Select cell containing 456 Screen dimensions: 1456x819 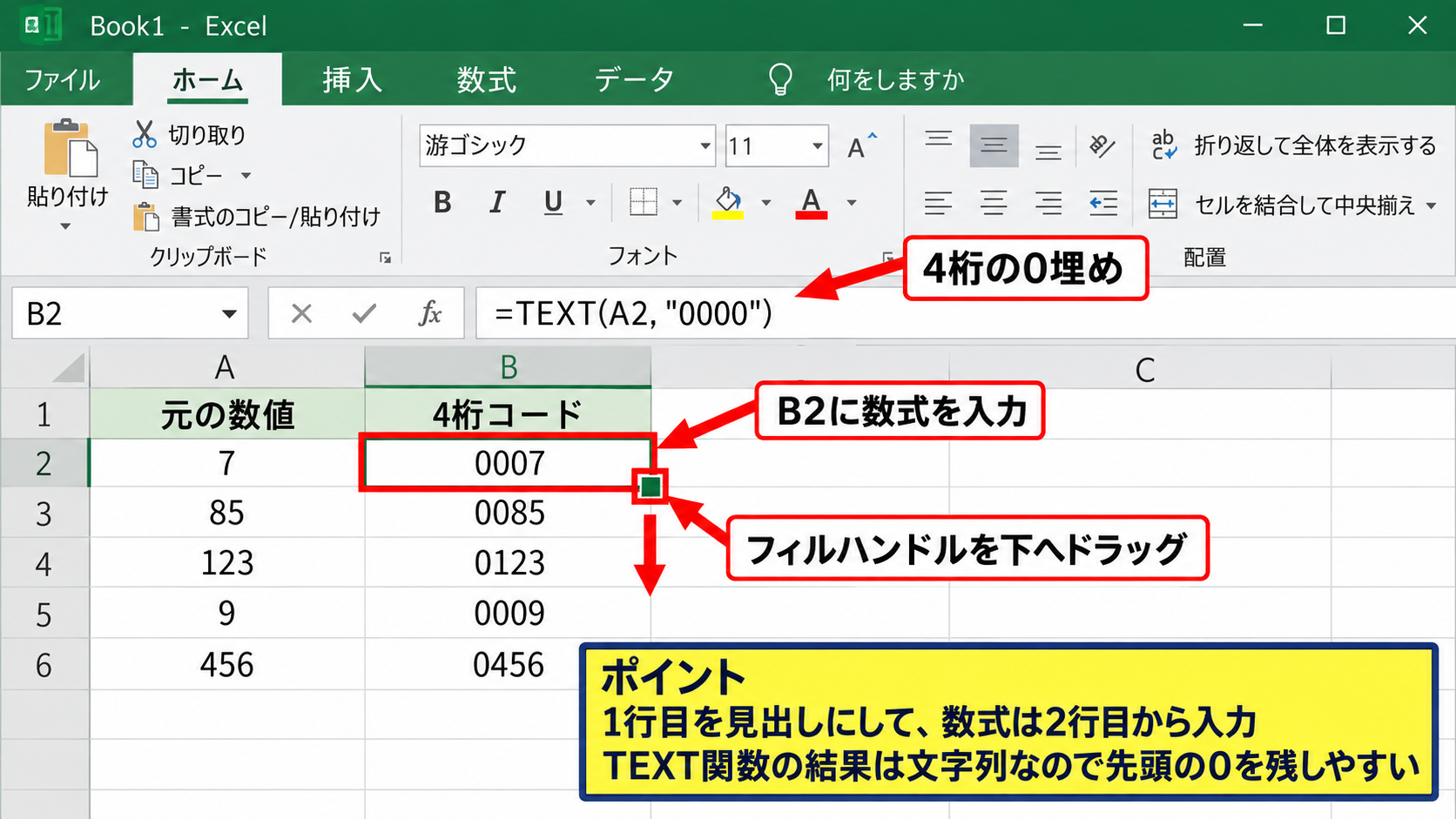click(226, 665)
